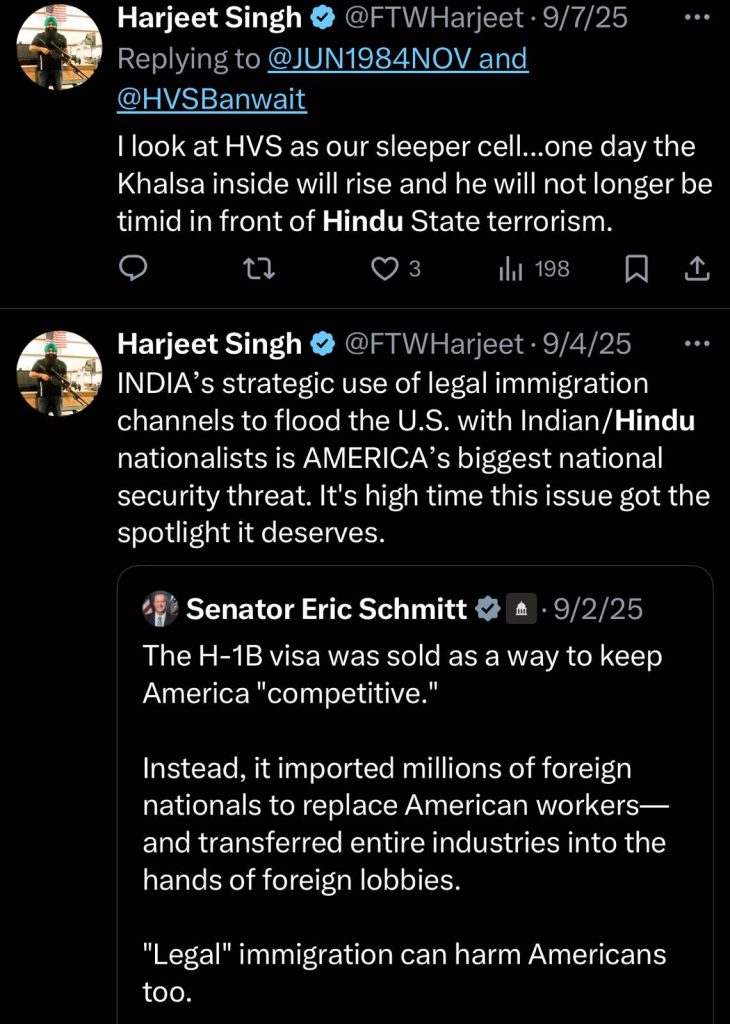Open @HVSBanwait profile mention link

pos(212,99)
